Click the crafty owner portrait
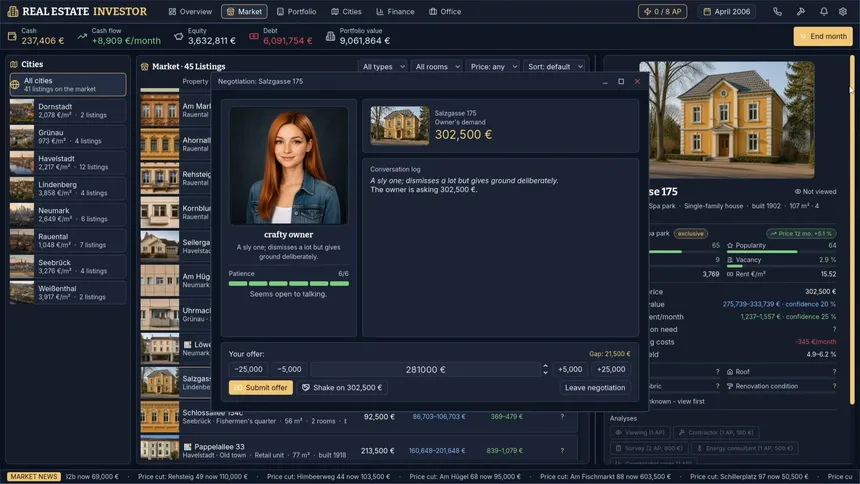The height and width of the screenshot is (484, 860). (x=288, y=166)
